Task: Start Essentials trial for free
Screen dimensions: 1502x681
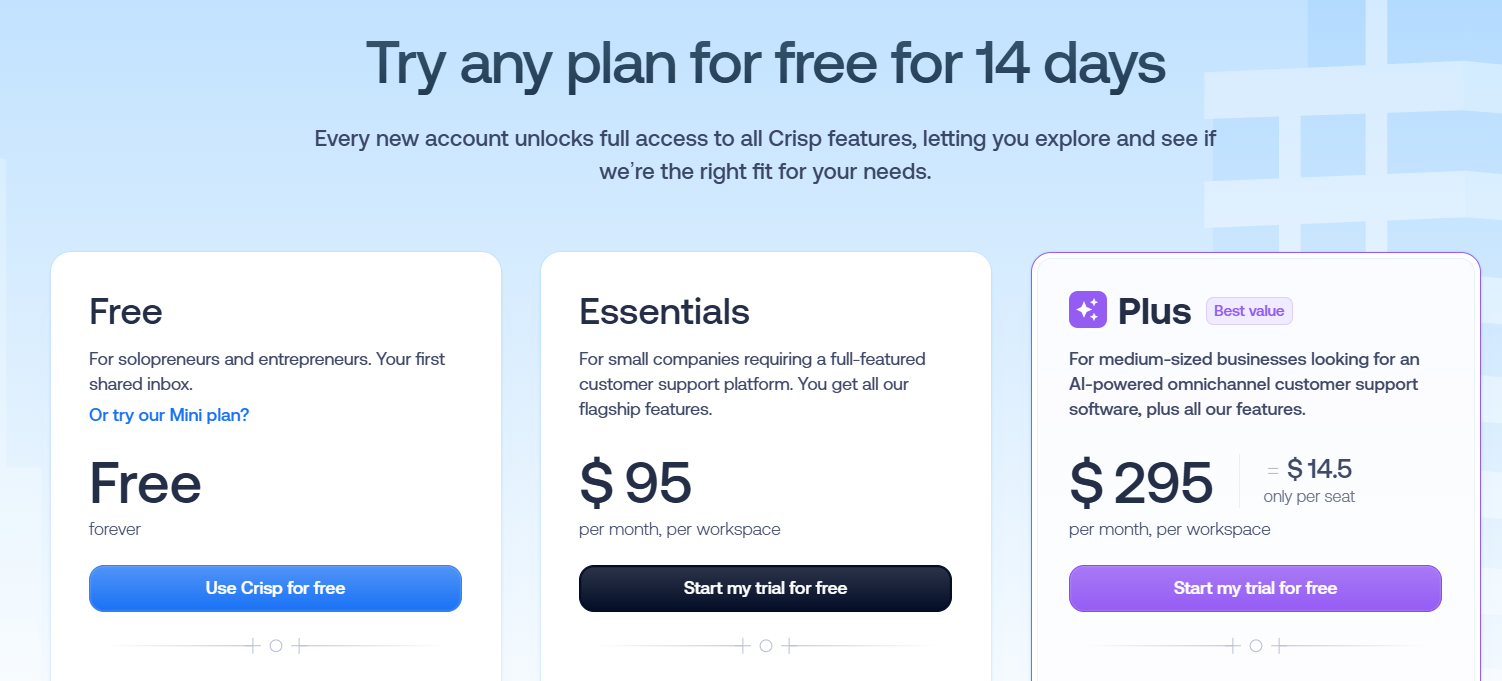Action: [765, 588]
